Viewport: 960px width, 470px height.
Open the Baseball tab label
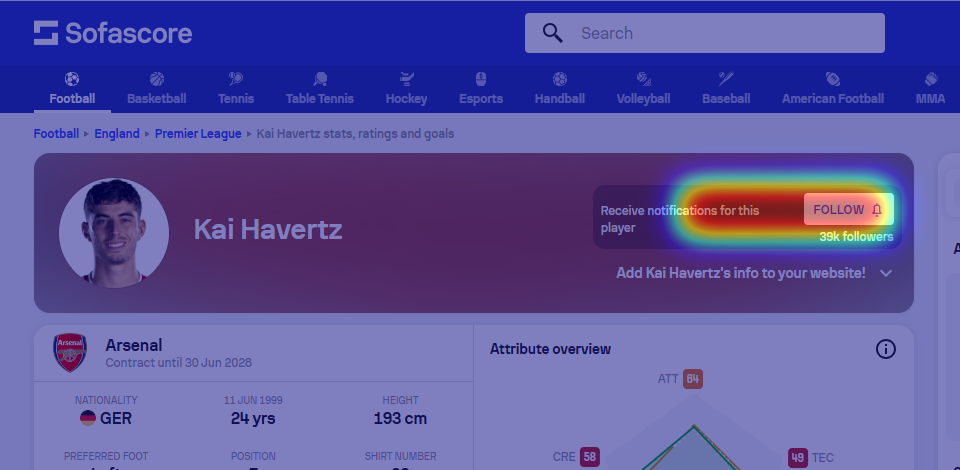click(726, 99)
